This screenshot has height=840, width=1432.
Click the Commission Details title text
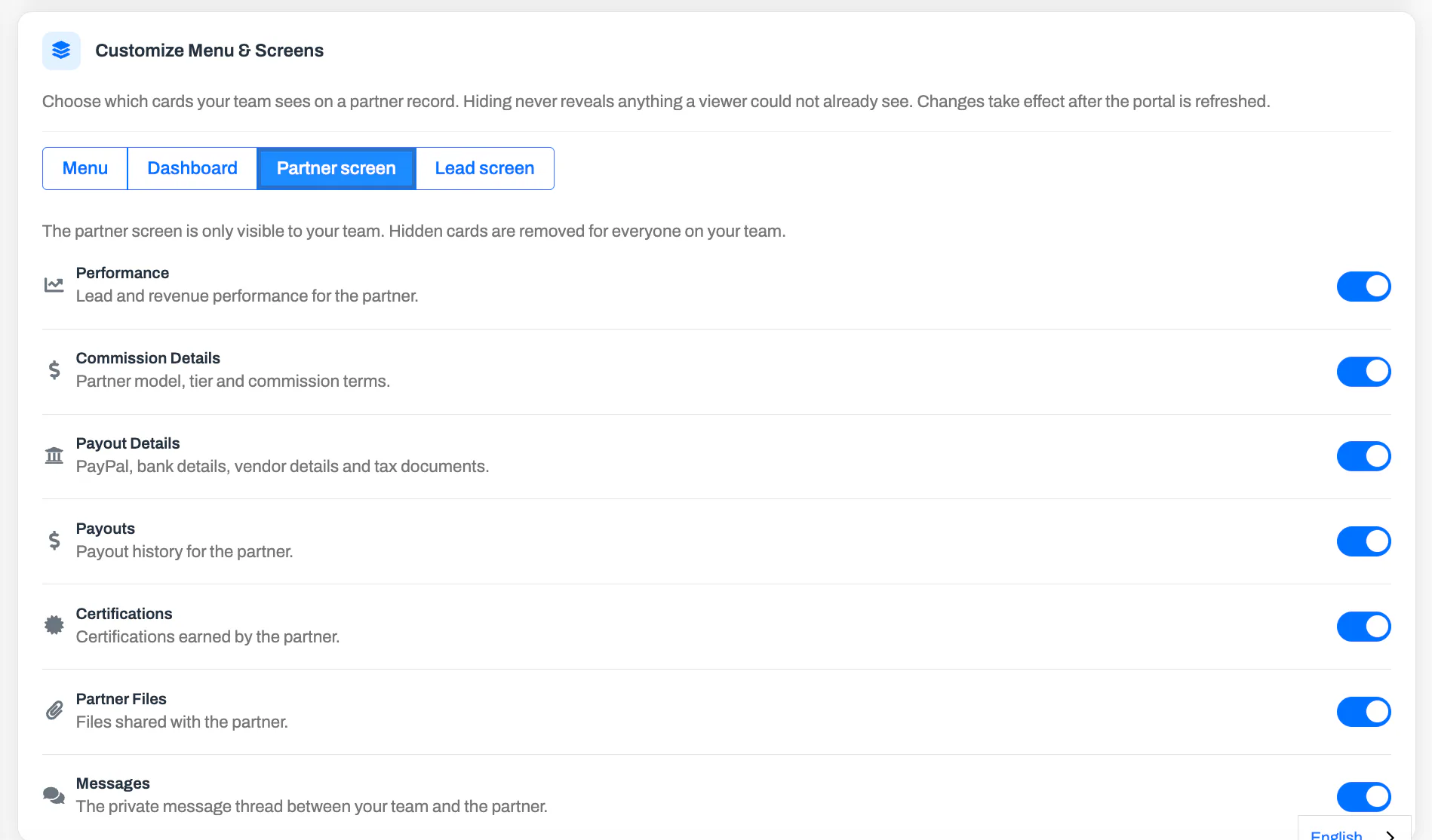148,358
